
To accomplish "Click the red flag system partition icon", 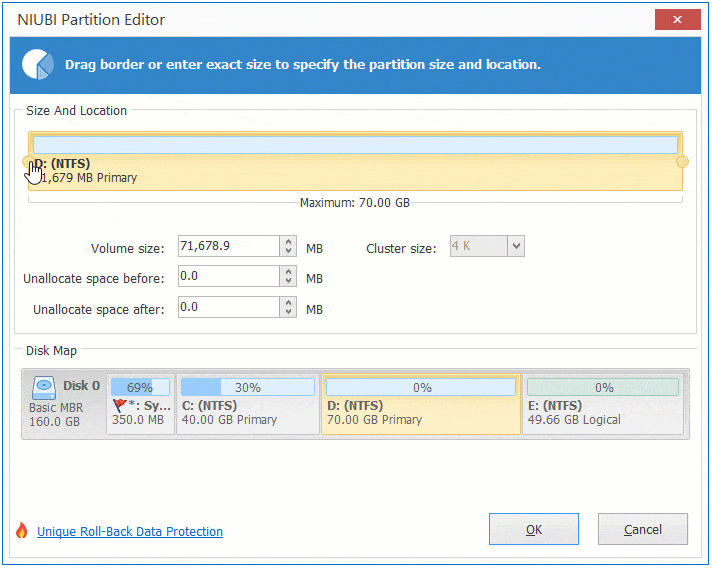I will [122, 405].
